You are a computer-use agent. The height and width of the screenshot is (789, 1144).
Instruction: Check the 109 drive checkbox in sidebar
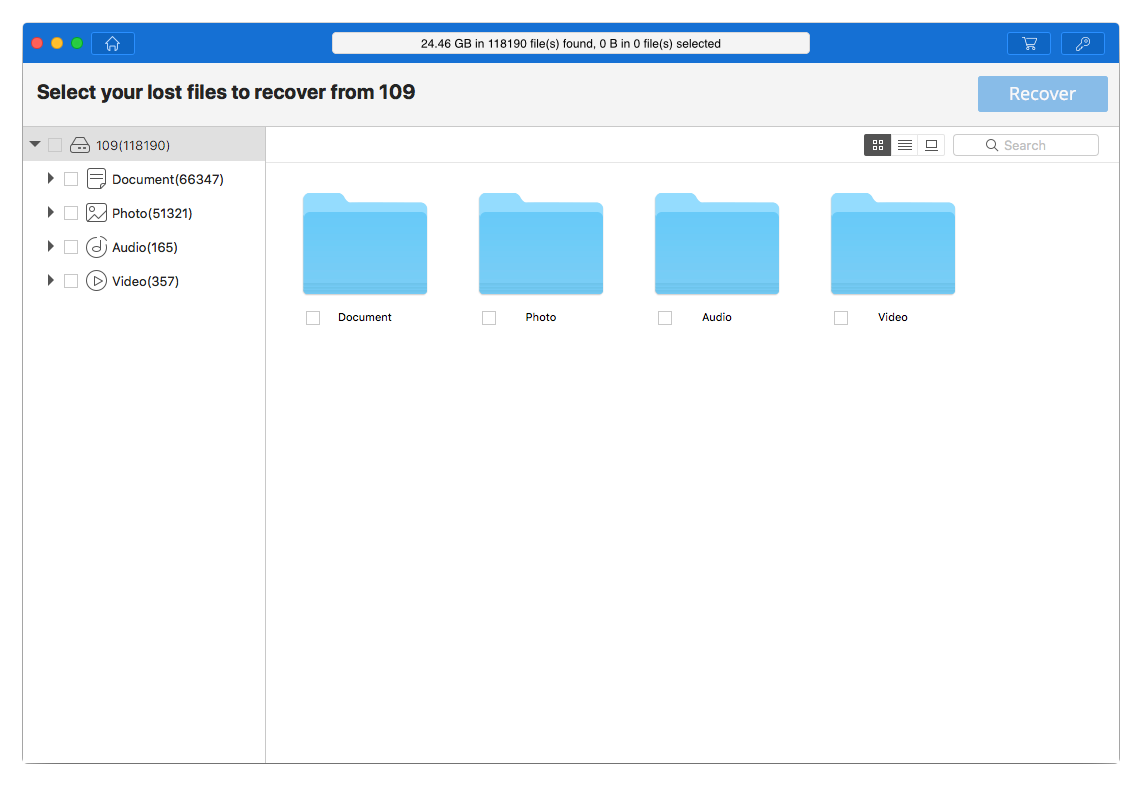(55, 145)
